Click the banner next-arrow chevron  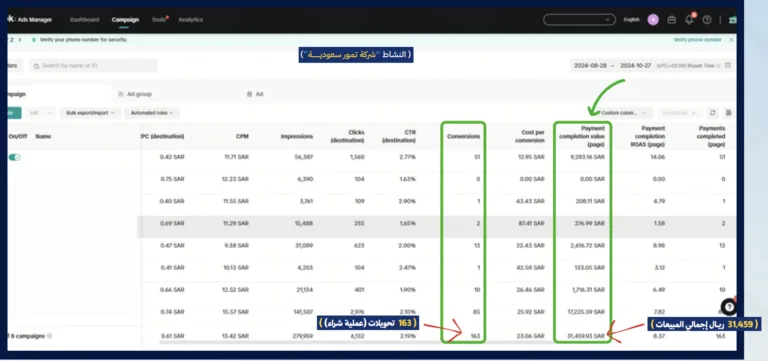(19, 40)
